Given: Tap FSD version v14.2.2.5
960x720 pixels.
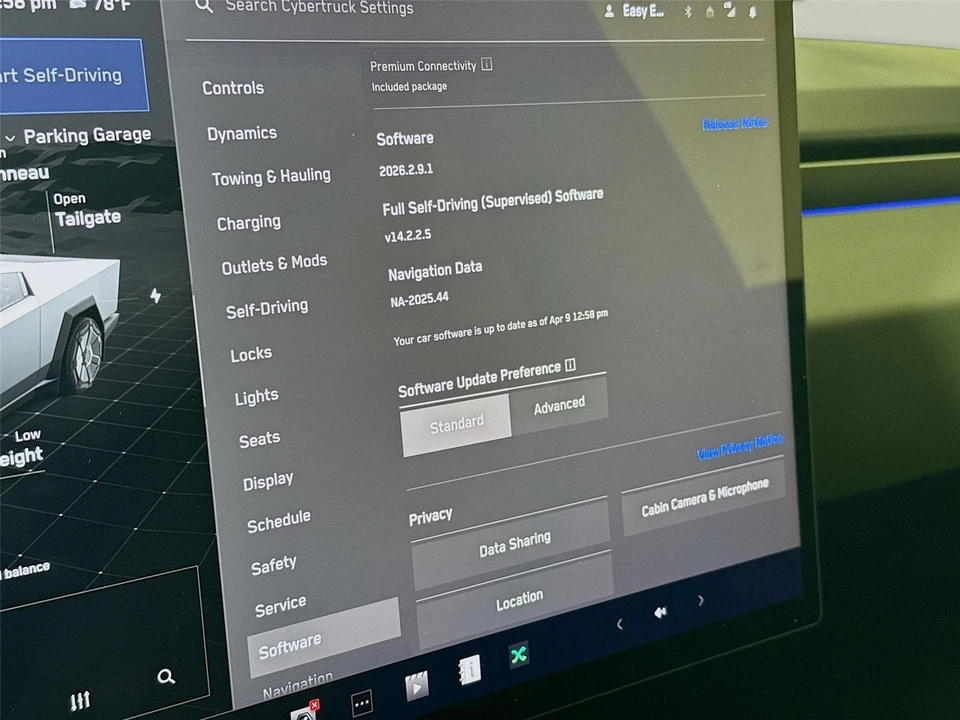Looking at the screenshot, I should click(408, 235).
